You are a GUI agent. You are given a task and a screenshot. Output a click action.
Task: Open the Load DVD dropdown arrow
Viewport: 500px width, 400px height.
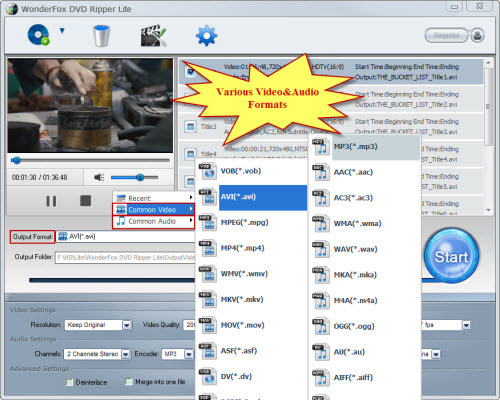(62, 31)
